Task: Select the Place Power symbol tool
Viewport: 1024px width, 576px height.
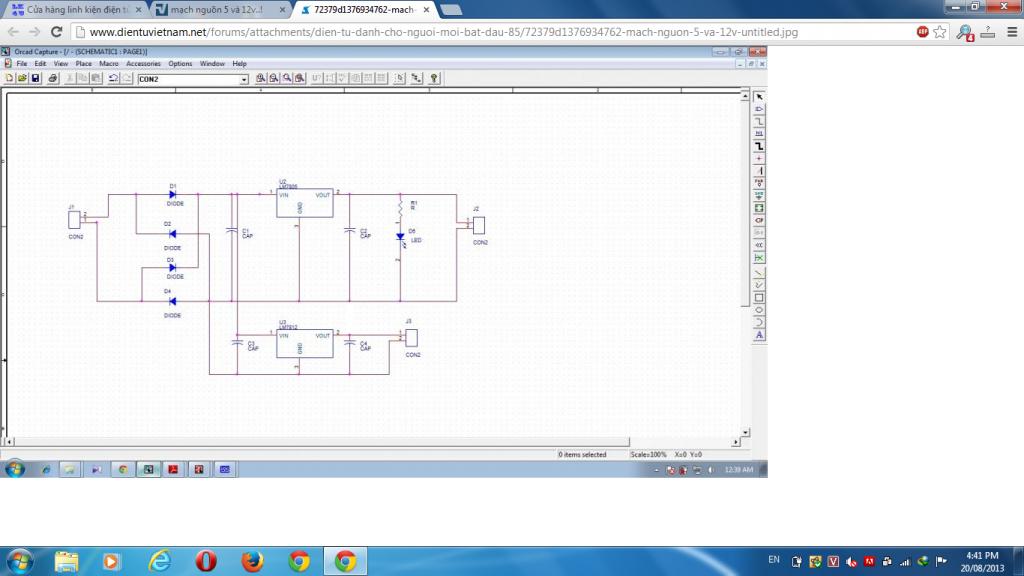Action: click(x=759, y=184)
